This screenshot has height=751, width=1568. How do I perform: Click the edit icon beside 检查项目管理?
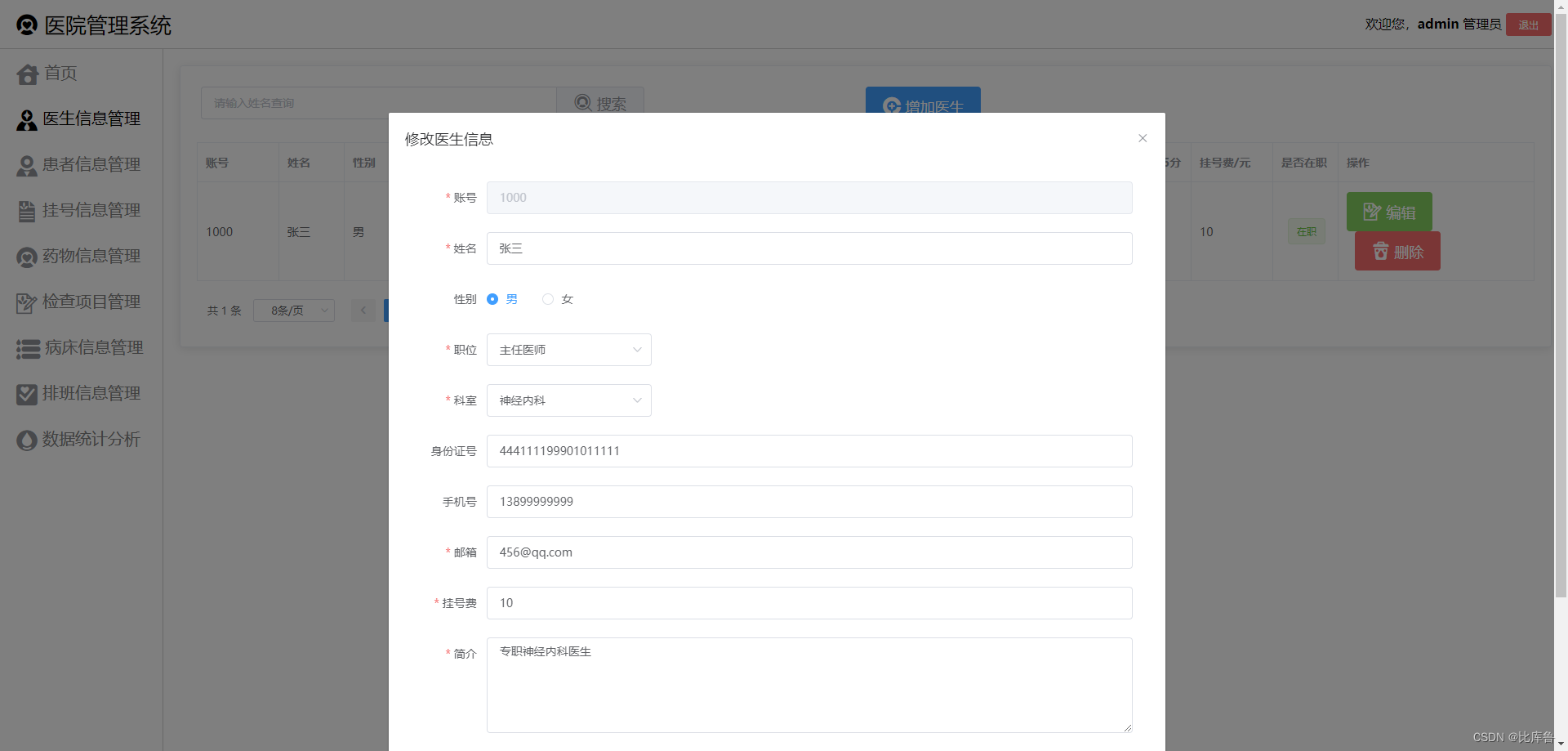tap(27, 303)
